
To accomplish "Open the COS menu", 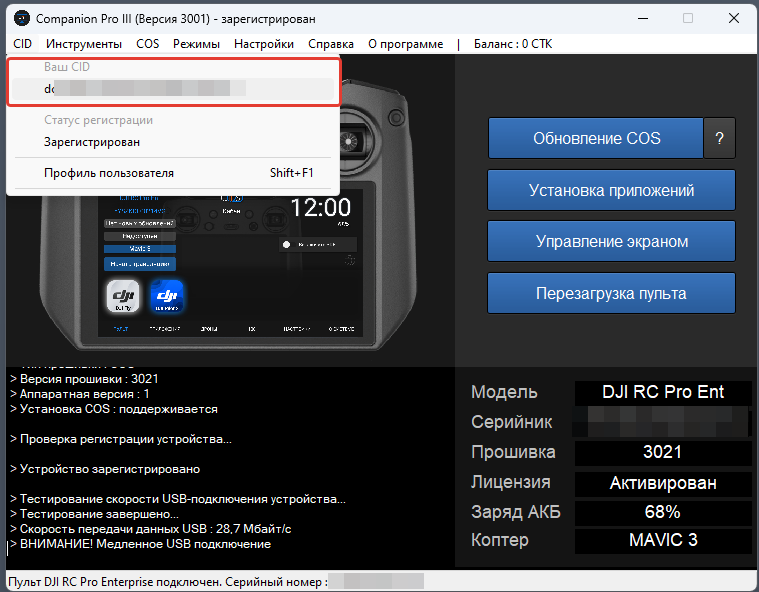I will (148, 44).
